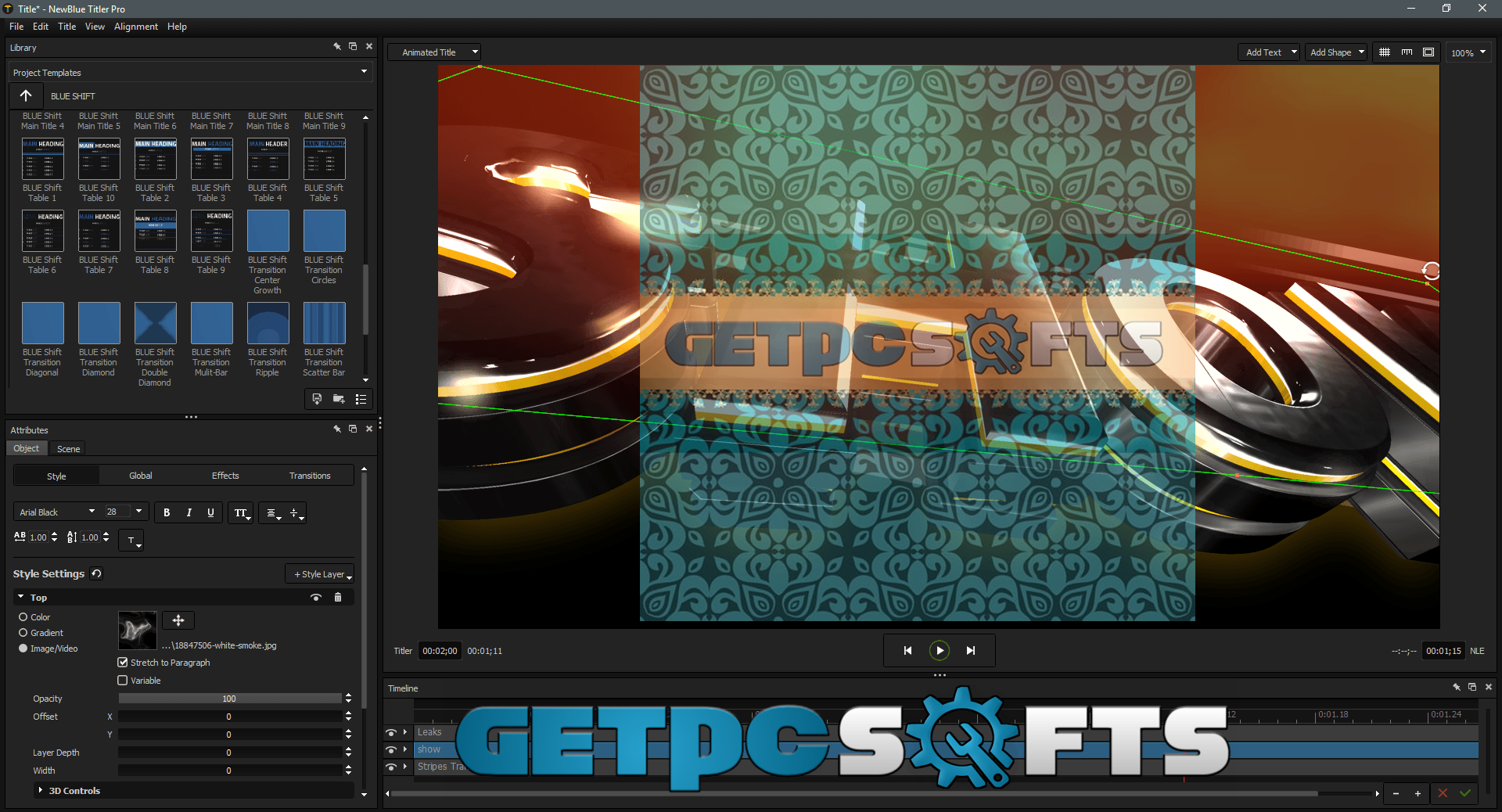Open the Add Shape dropdown arrow

1361,52
